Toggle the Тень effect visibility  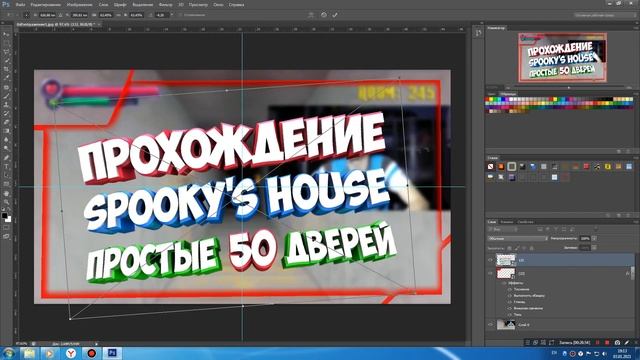pyautogui.click(x=510, y=315)
